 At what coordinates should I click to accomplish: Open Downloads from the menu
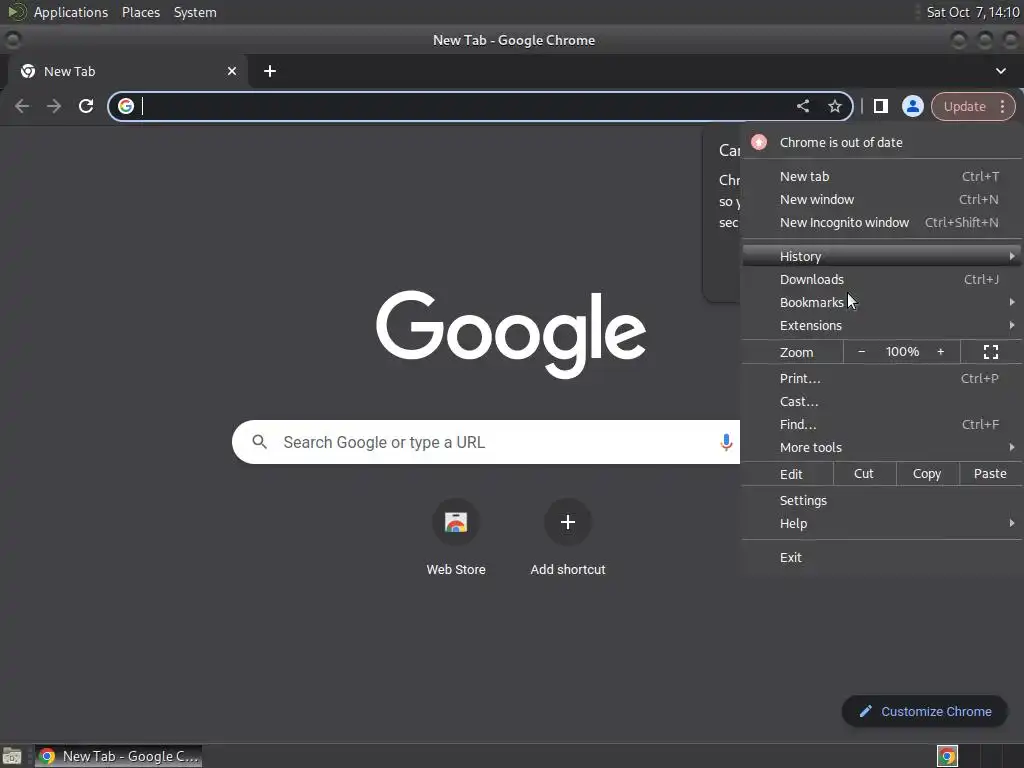pos(882,280)
